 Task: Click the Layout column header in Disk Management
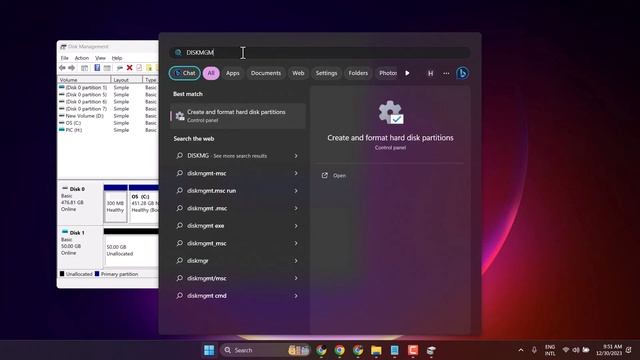coord(127,80)
